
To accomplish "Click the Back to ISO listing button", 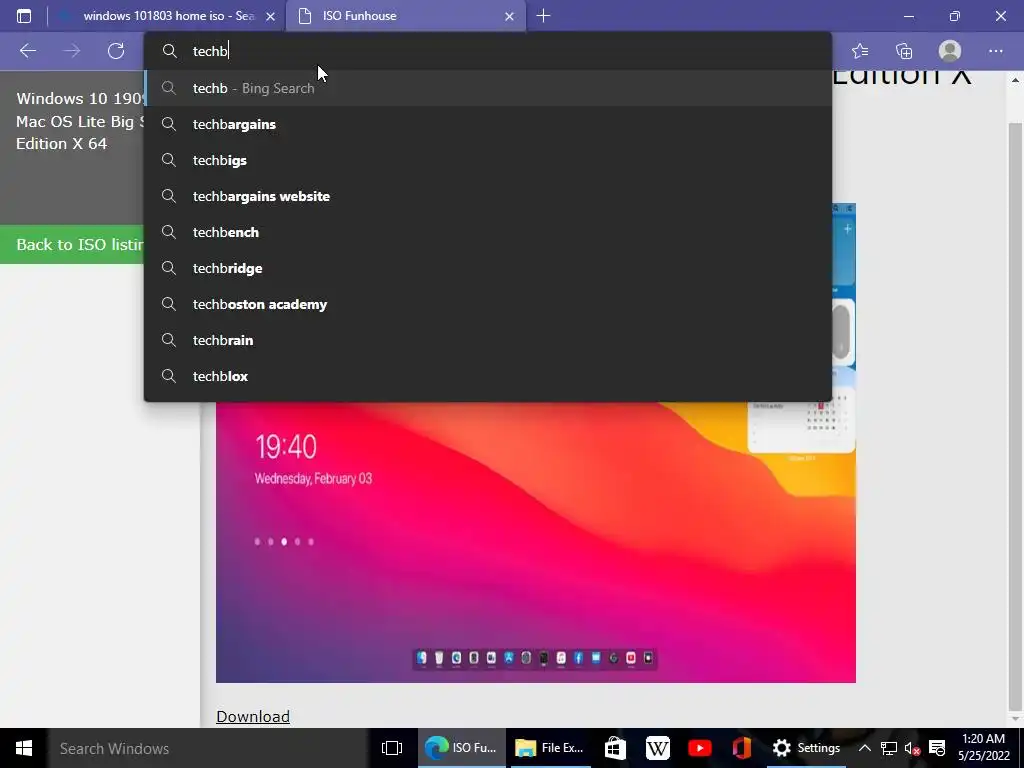I will tap(72, 244).
